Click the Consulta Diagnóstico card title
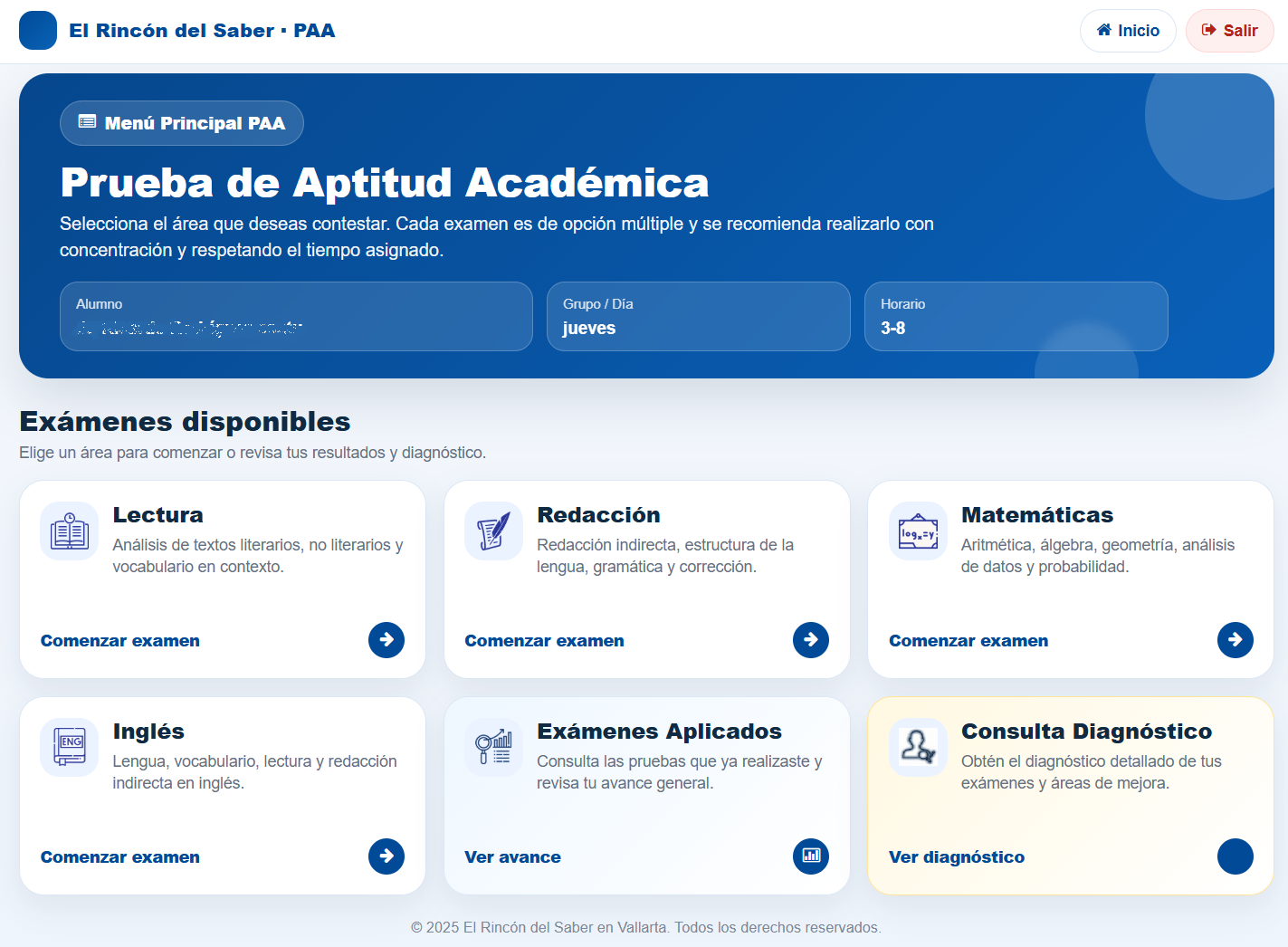This screenshot has height=947, width=1288. (1086, 732)
